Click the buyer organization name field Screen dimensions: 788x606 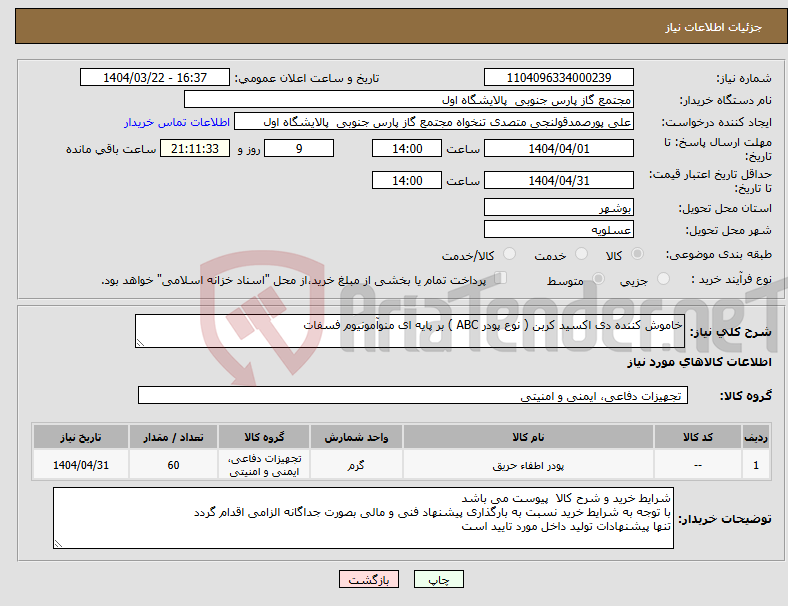[409, 99]
